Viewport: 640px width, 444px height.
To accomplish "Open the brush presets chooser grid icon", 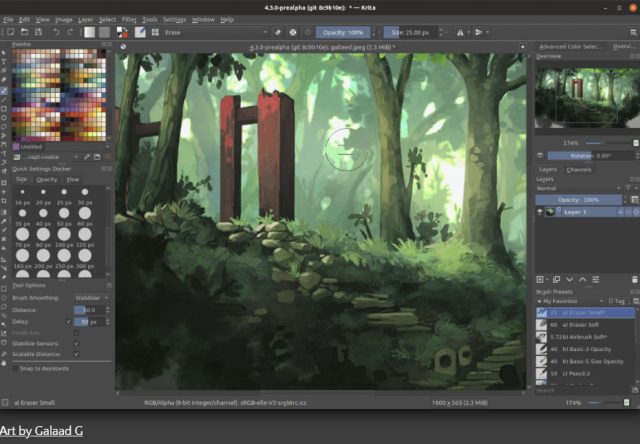I will (155, 32).
